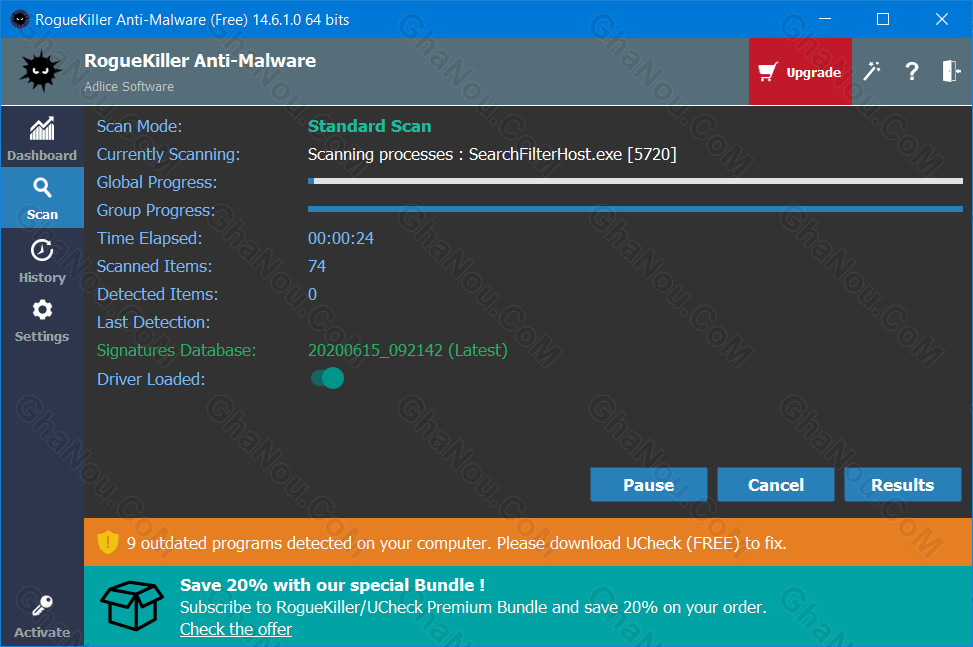Viewport: 973px width, 647px height.
Task: Click the Last Detection label
Action: 153,323
